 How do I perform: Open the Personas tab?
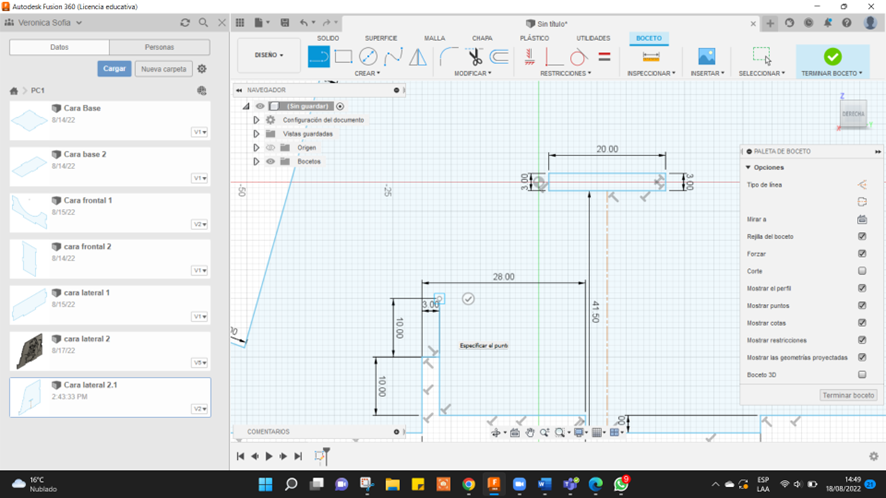point(159,47)
